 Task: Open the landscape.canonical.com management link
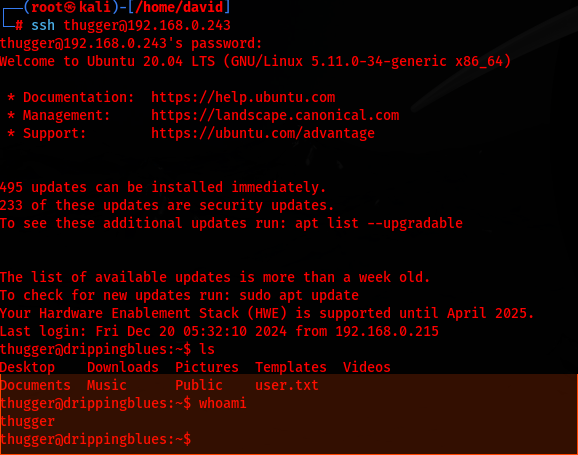(x=275, y=115)
